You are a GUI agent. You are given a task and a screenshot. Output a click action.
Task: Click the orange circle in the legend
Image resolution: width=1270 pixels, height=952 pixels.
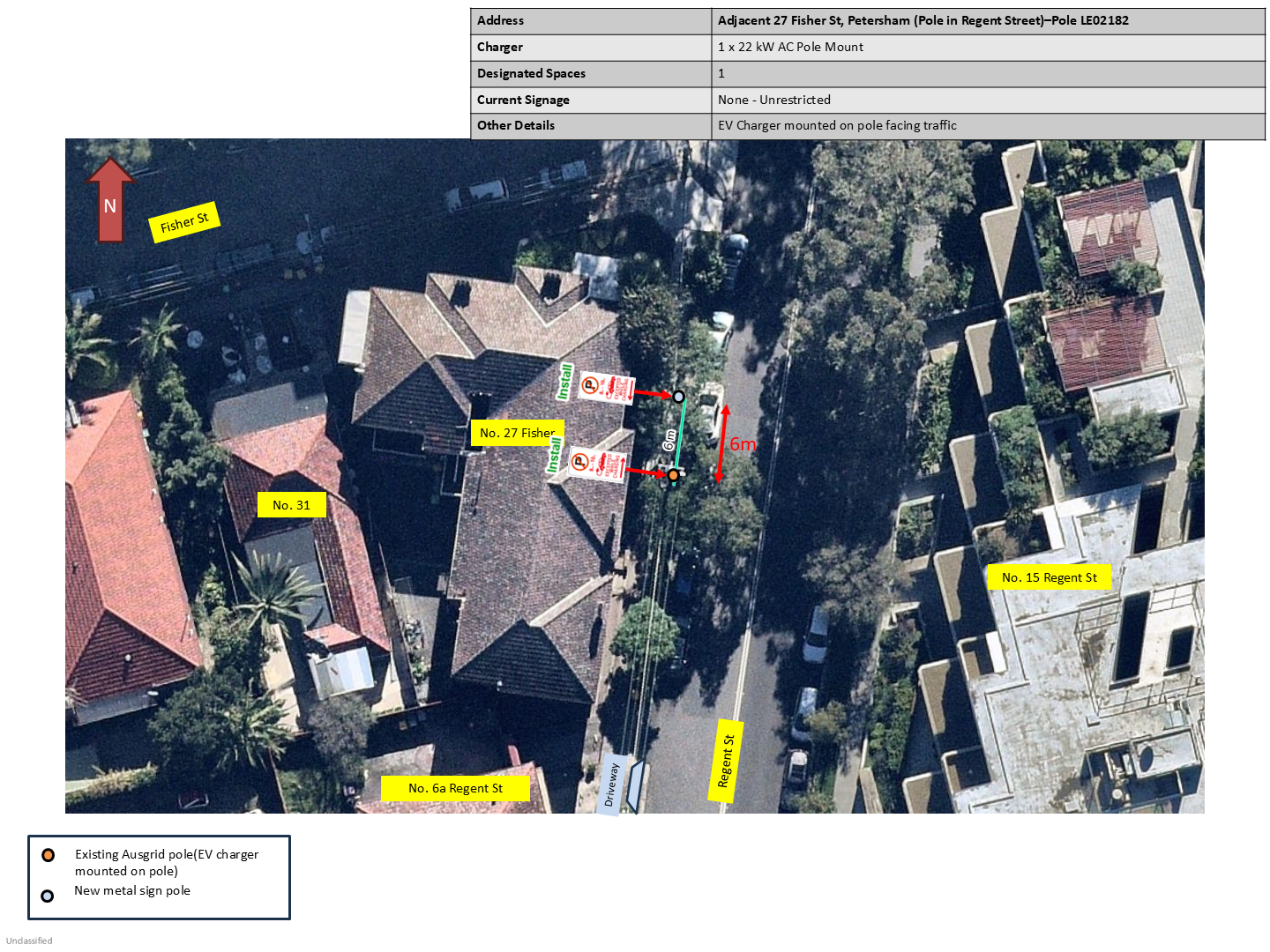tap(49, 855)
